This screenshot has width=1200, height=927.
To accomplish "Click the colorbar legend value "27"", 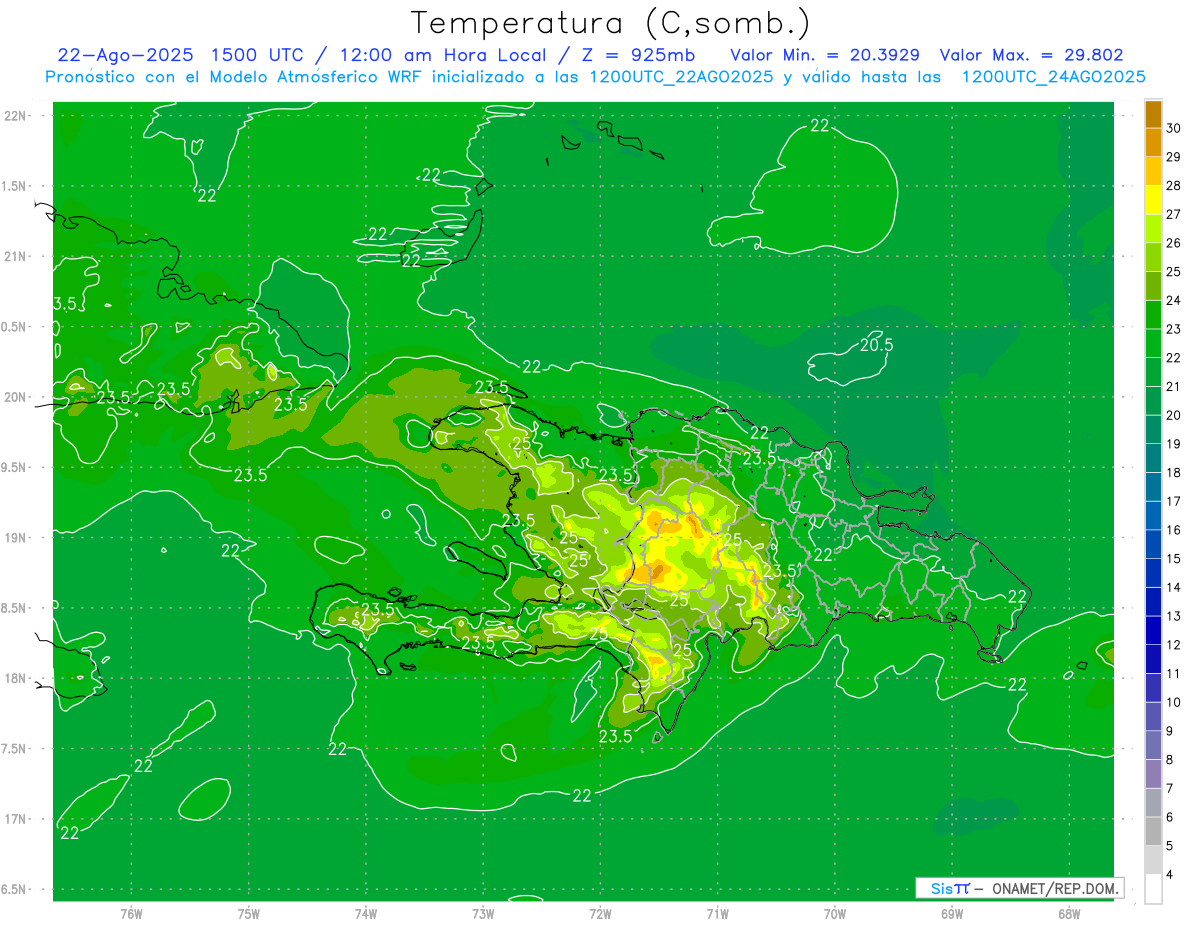I will click(1174, 214).
